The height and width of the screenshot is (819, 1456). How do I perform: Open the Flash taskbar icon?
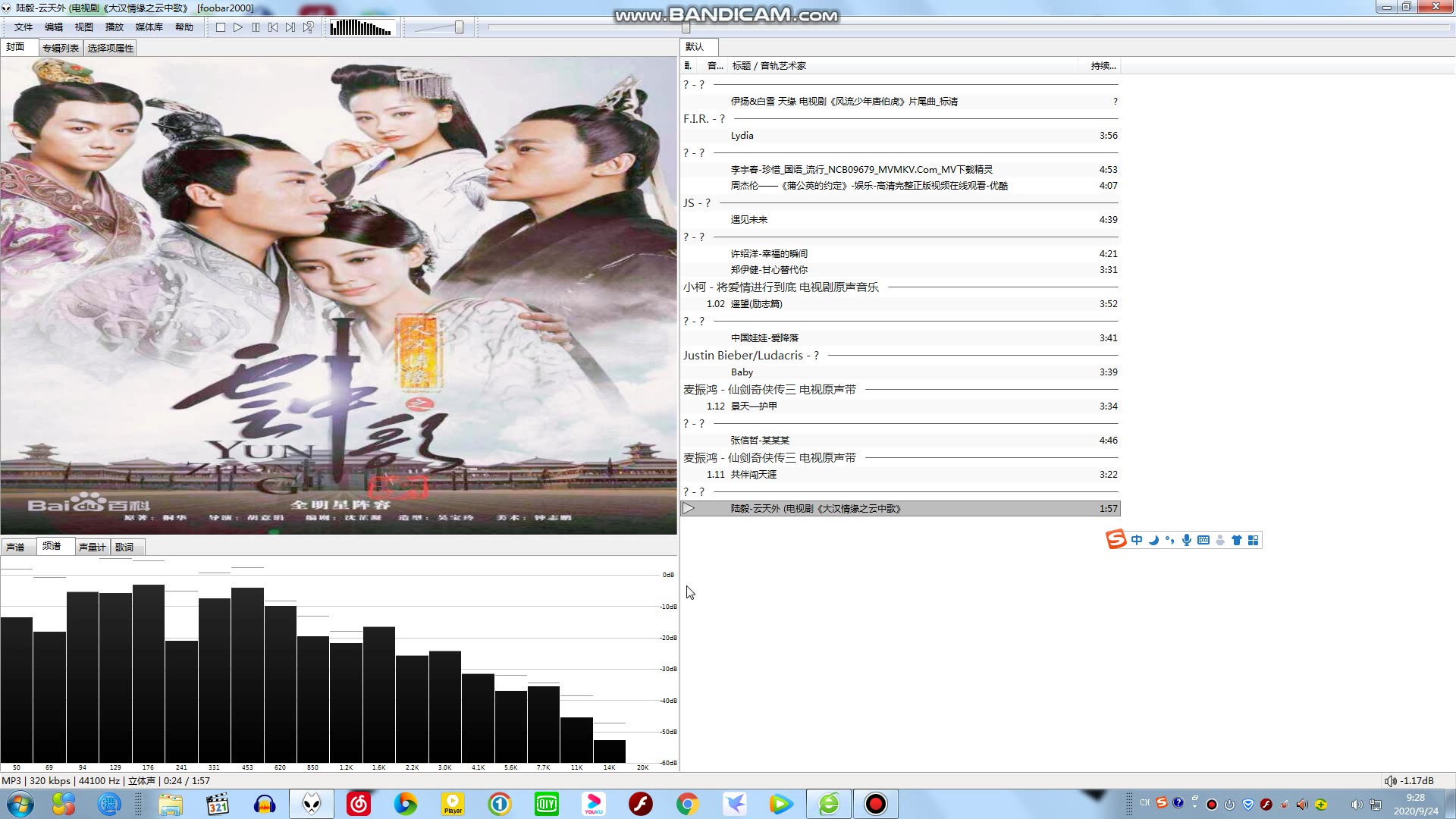pos(641,804)
